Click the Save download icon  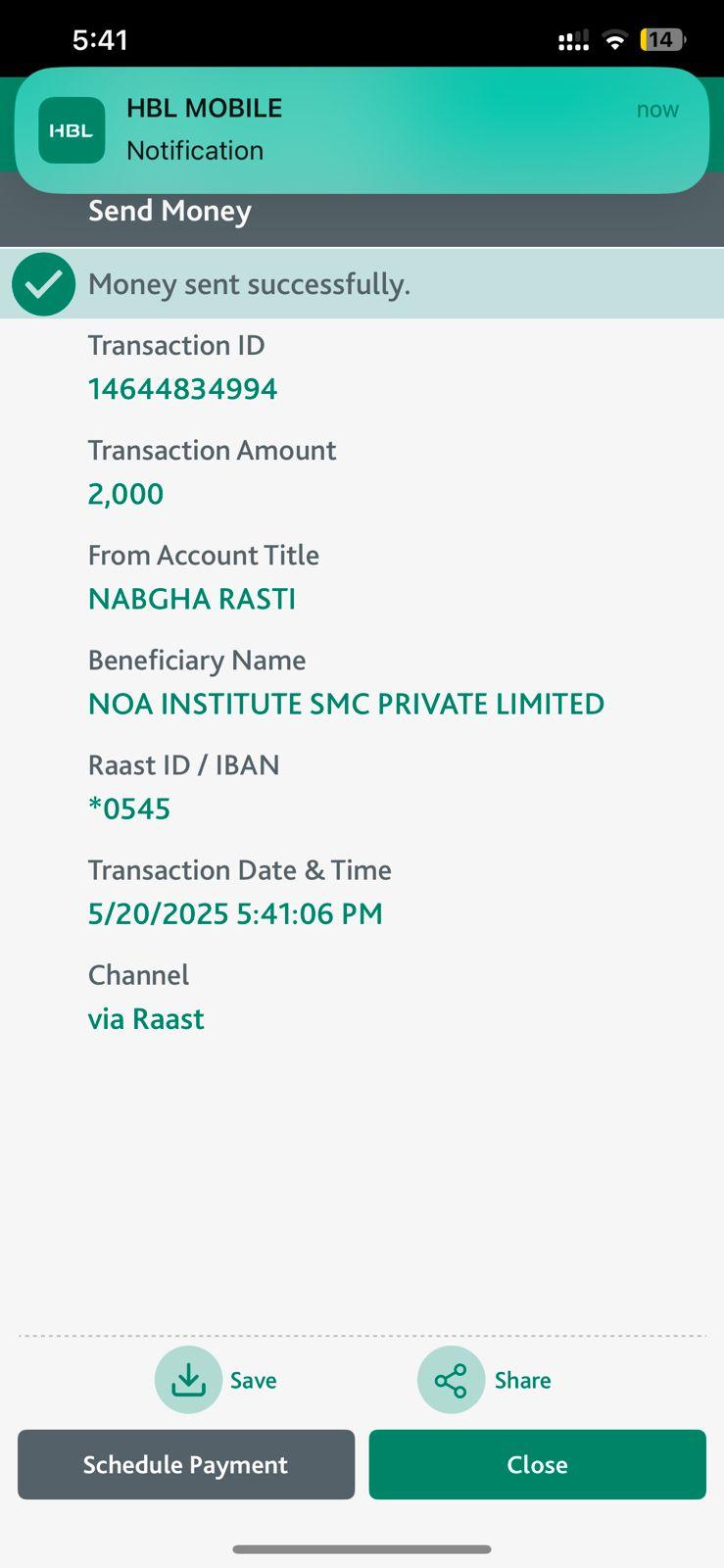[x=188, y=1380]
